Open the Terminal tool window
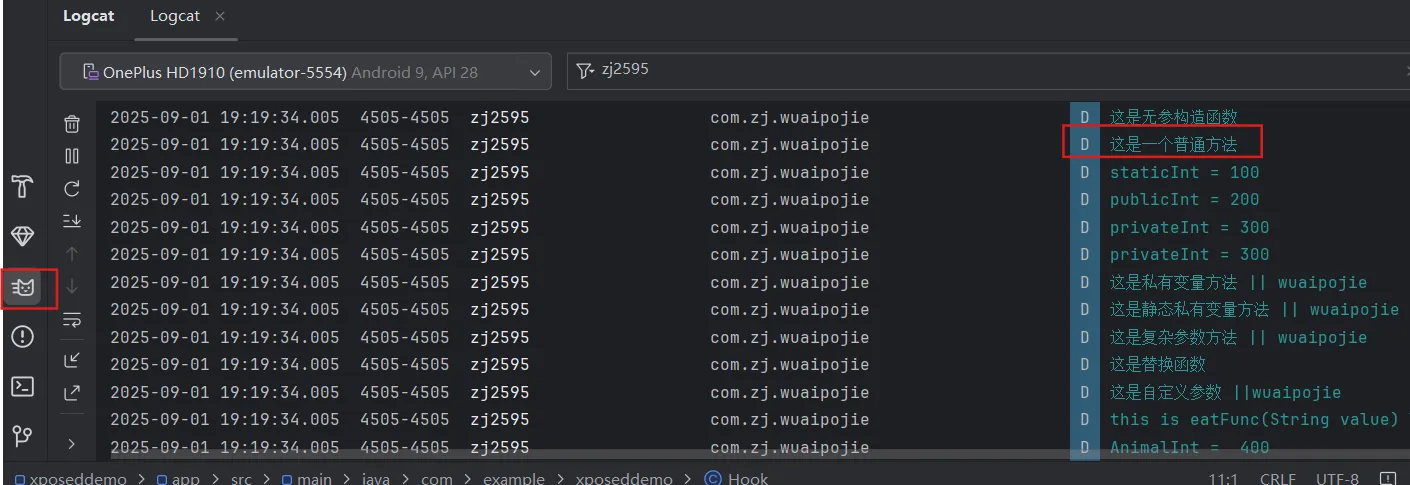Viewport: 1410px width, 485px height. pos(22,386)
